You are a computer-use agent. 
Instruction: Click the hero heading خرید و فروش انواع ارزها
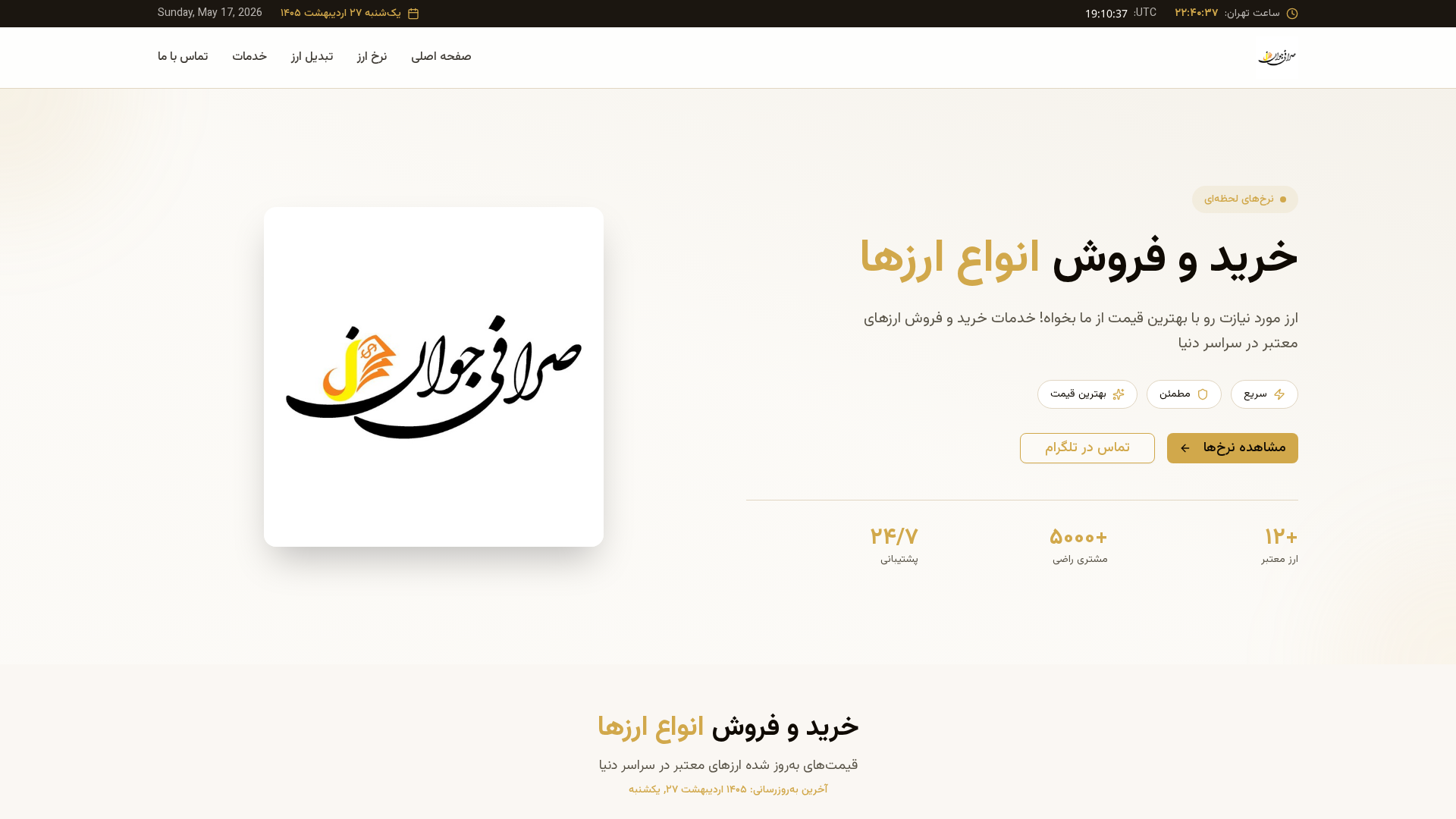(1078, 259)
